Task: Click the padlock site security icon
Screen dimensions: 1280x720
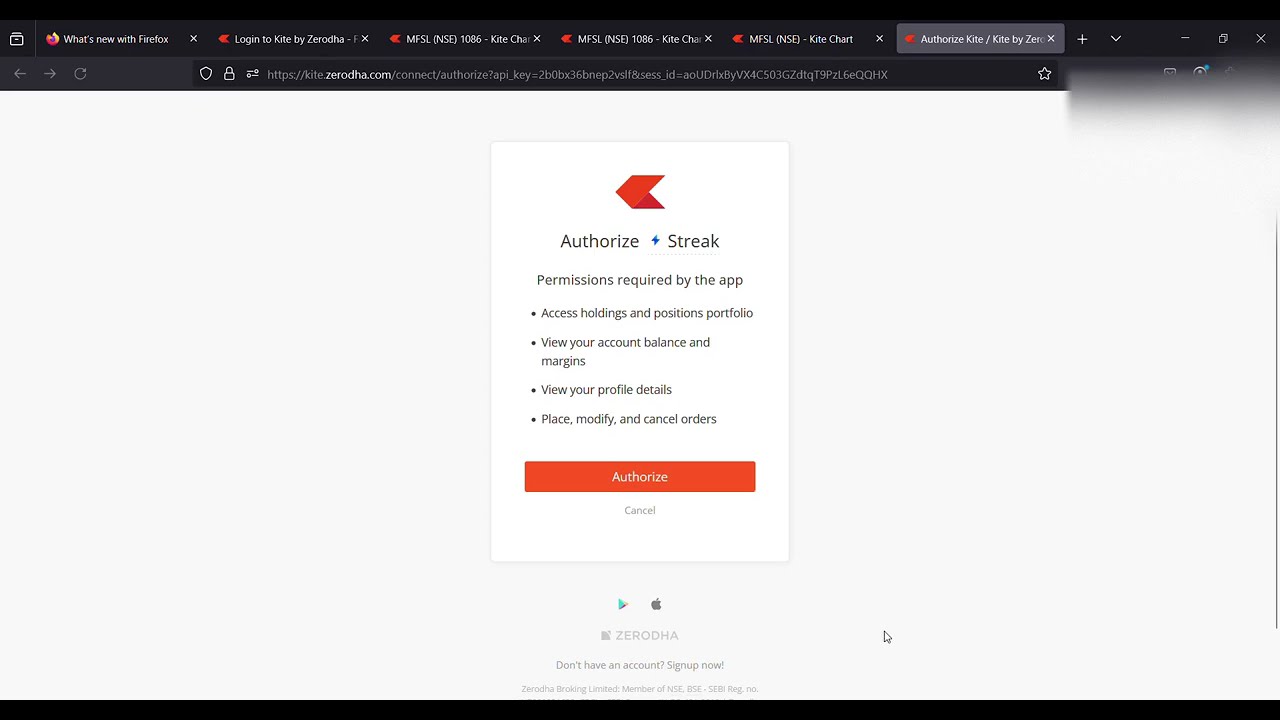Action: 229,74
